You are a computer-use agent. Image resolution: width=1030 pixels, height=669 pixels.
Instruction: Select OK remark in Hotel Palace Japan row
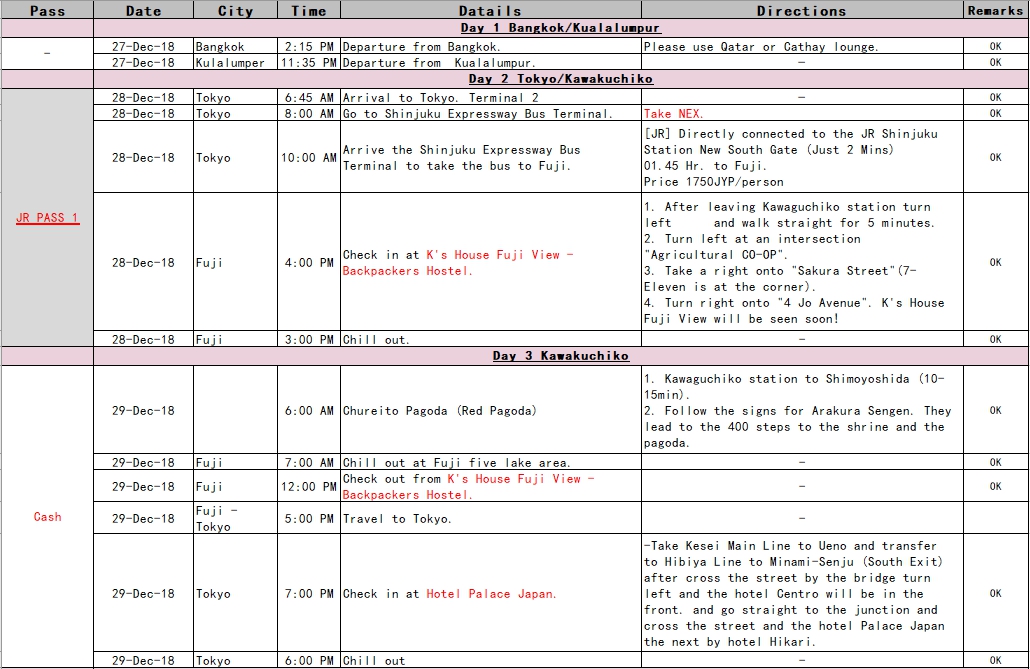pyautogui.click(x=996, y=593)
